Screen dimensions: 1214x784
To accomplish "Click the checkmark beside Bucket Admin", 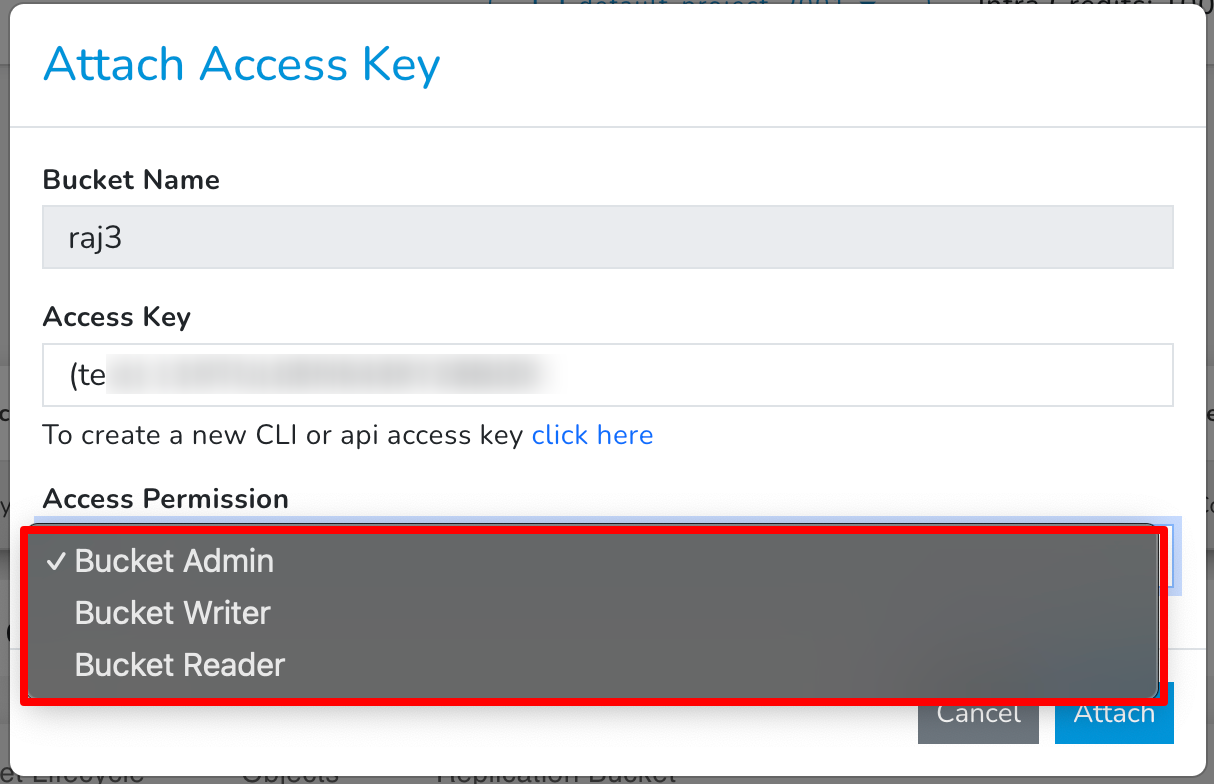I will (56, 561).
